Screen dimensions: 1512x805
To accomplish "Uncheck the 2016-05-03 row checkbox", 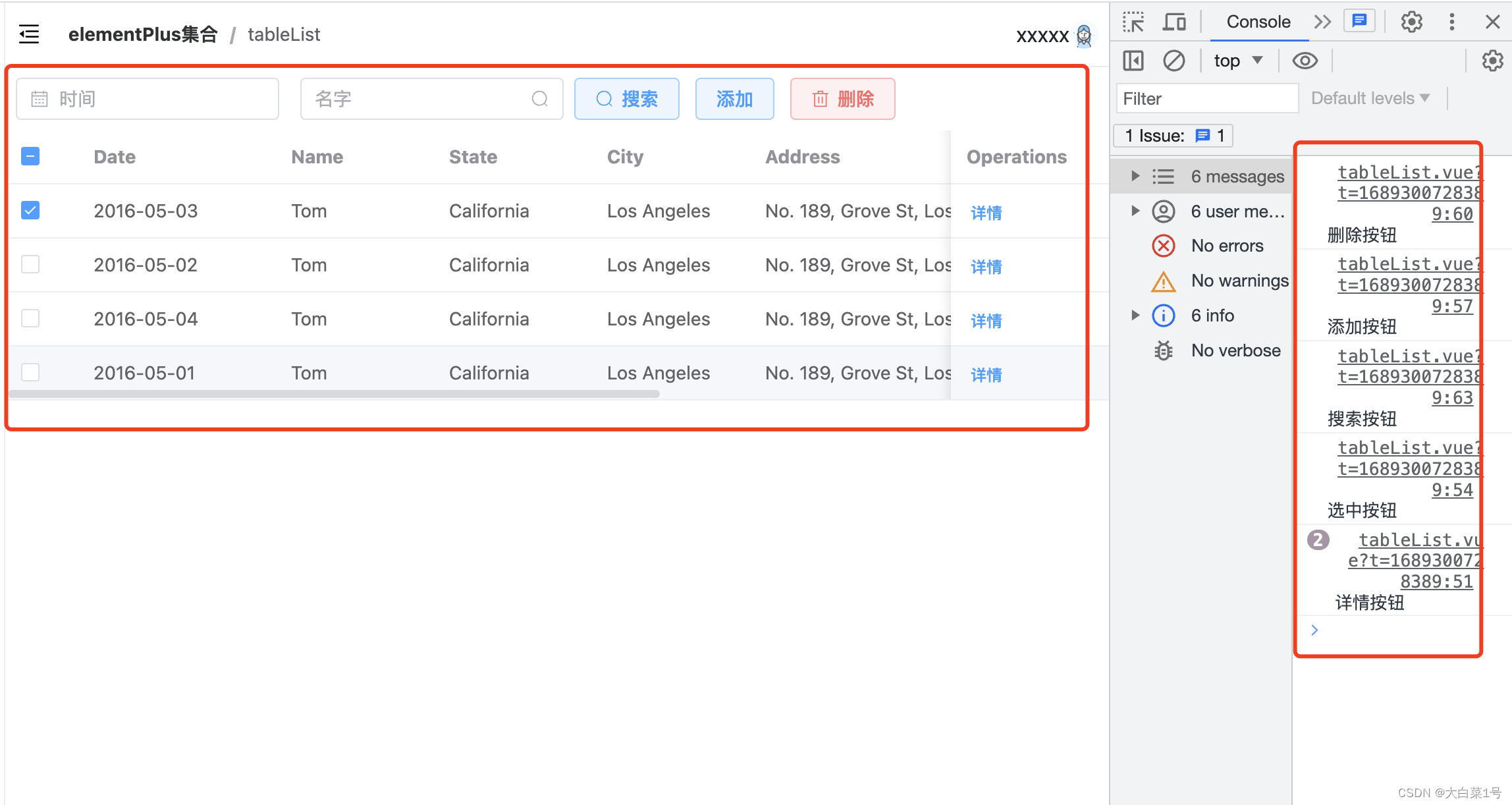I will pos(30,210).
